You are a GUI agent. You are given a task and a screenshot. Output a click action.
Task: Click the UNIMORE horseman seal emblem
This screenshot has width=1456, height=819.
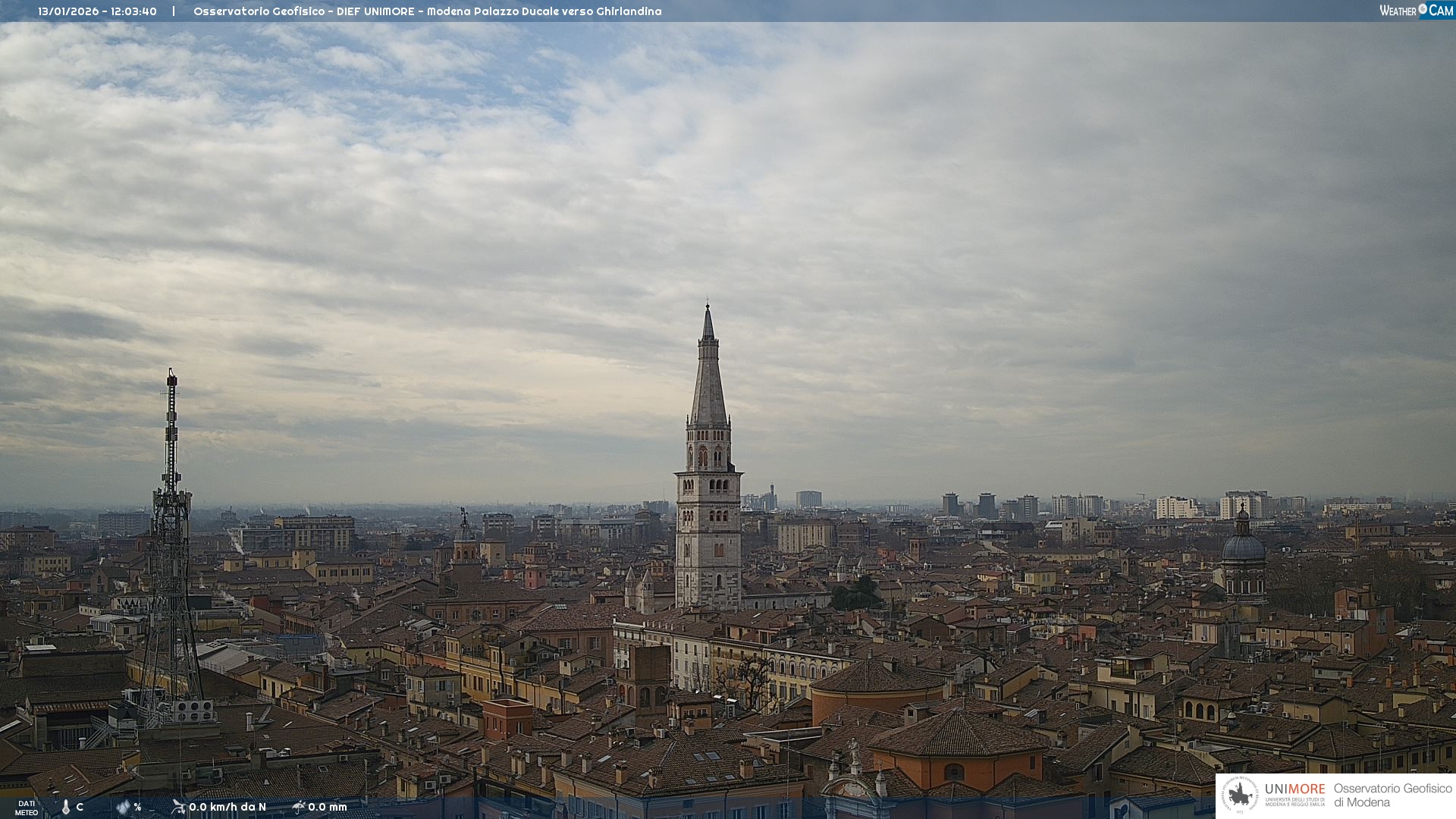1240,795
